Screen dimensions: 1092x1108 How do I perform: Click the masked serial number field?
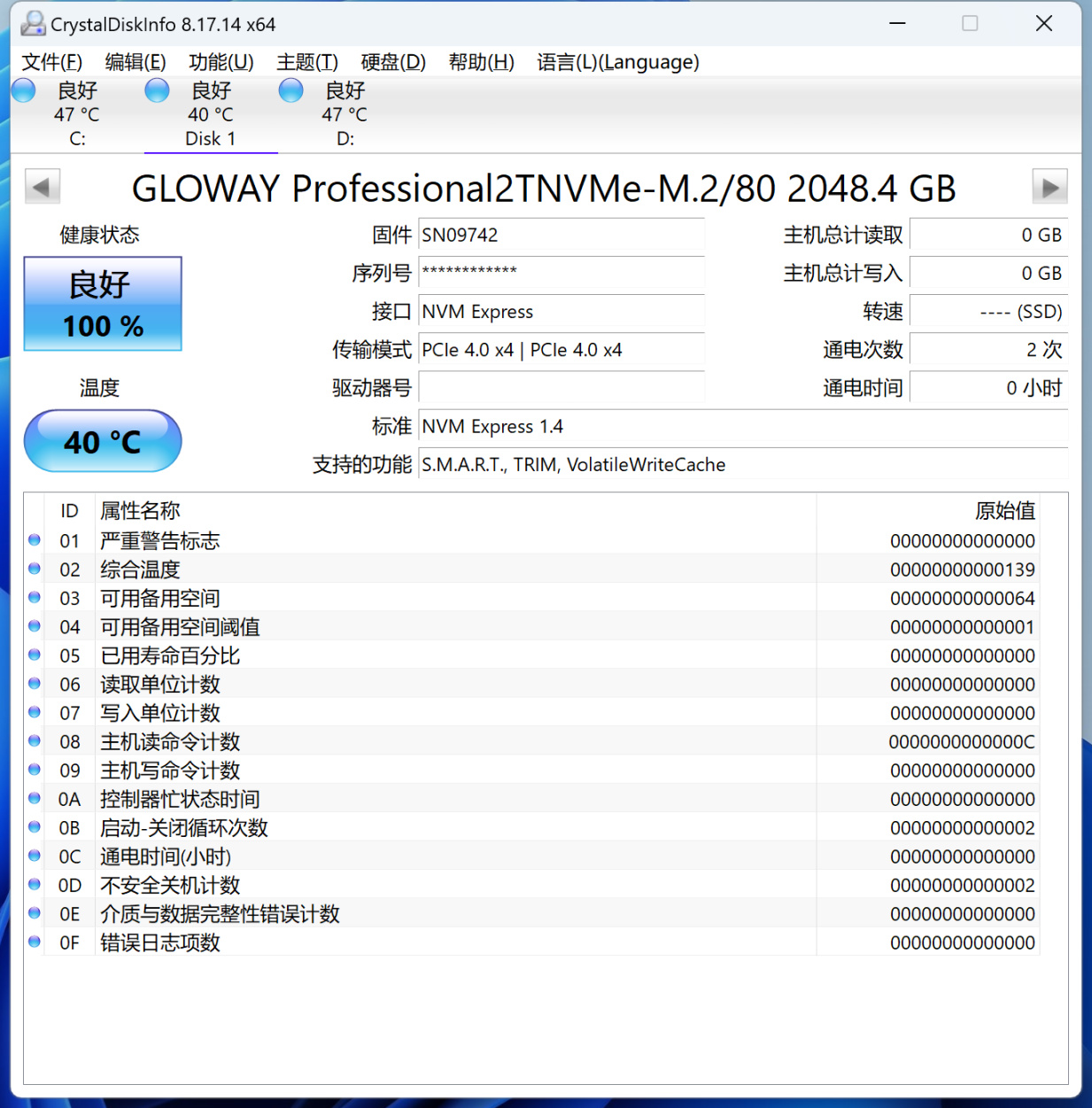[561, 273]
